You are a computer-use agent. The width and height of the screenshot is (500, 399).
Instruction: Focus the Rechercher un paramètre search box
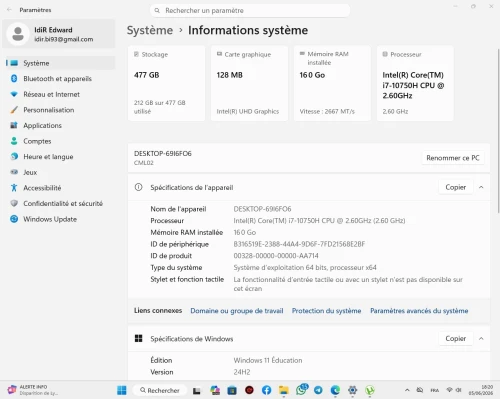(x=250, y=10)
